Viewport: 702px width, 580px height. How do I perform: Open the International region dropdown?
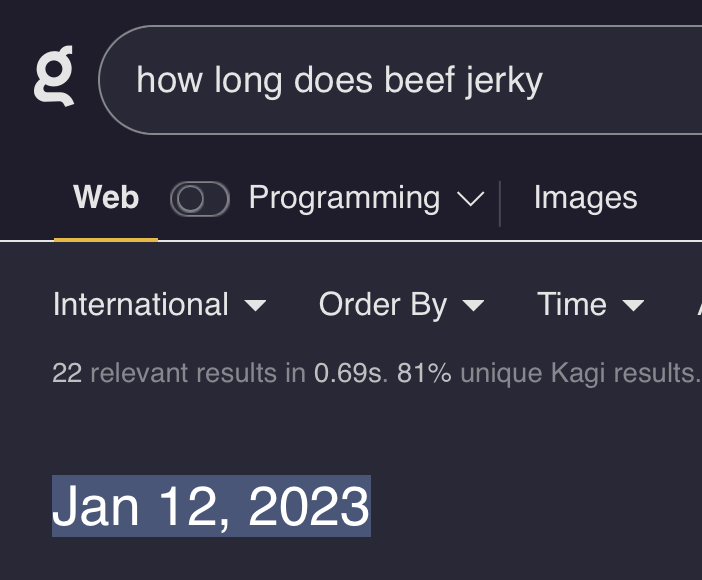[x=159, y=304]
